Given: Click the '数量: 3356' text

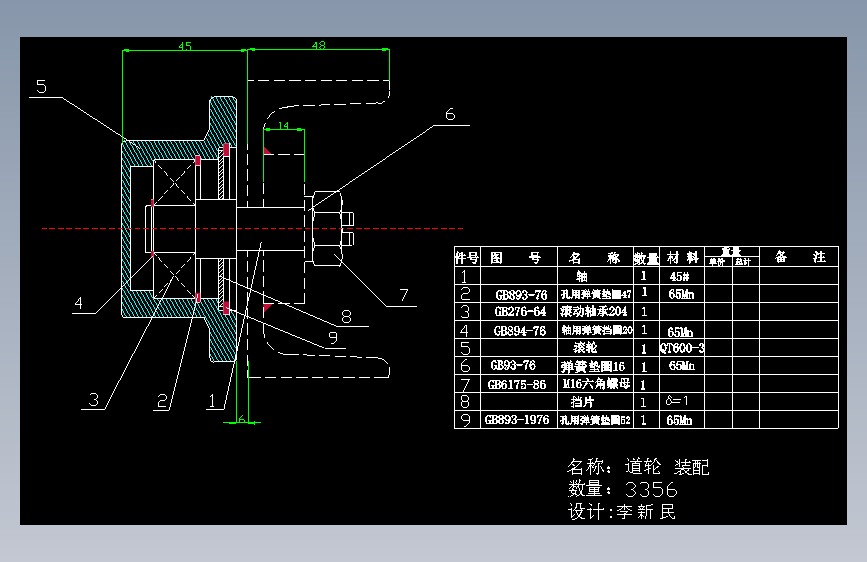Looking at the screenshot, I should coord(622,489).
